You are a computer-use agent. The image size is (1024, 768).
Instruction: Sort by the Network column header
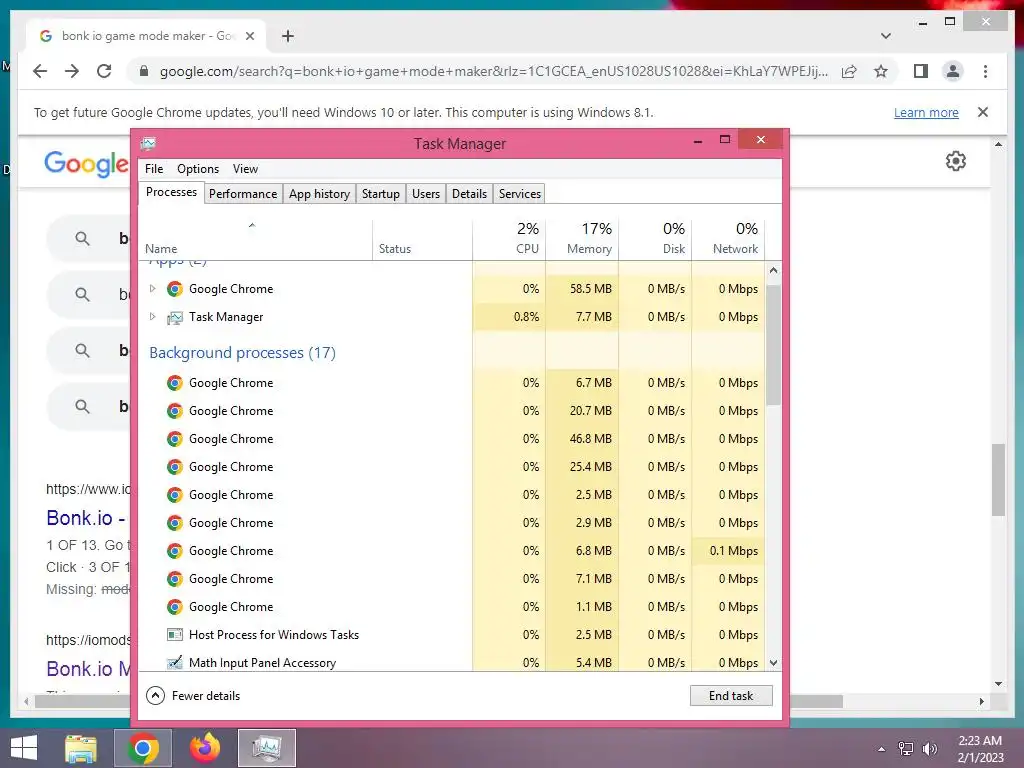[x=728, y=238]
